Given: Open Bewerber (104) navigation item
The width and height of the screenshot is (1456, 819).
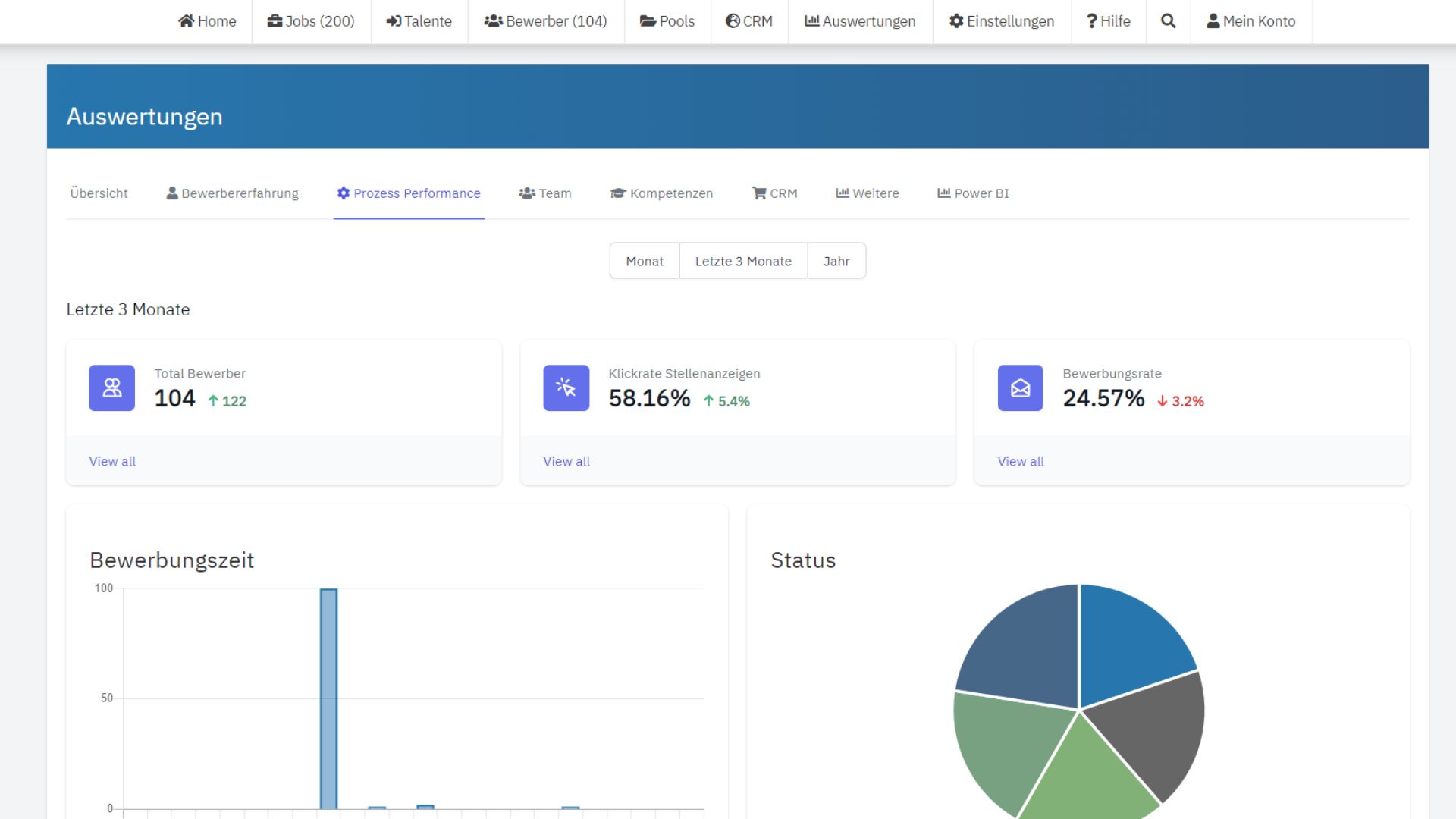Looking at the screenshot, I should [x=546, y=21].
